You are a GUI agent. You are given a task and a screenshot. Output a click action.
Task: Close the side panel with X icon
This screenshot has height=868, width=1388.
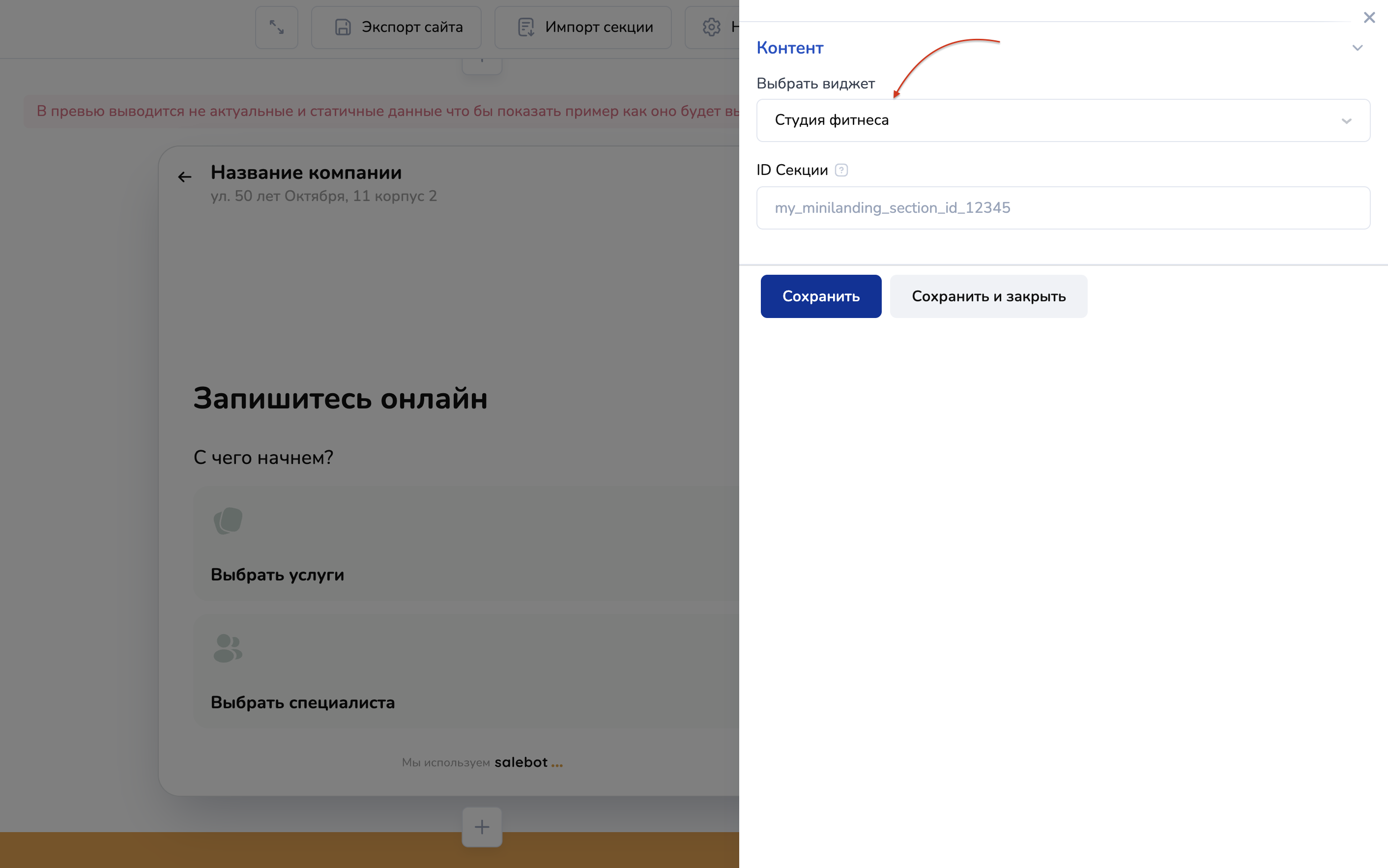point(1369,17)
